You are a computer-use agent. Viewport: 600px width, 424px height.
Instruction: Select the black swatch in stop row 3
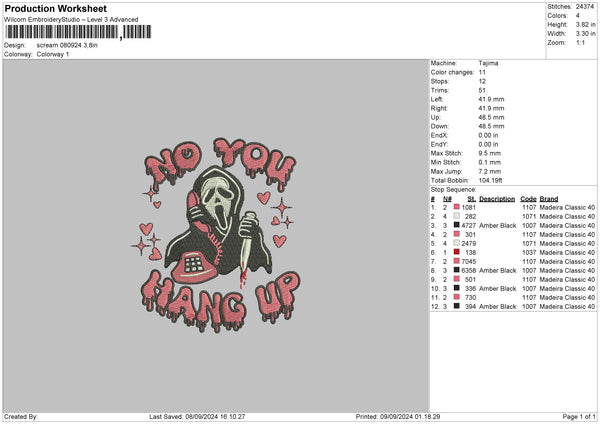pos(457,225)
